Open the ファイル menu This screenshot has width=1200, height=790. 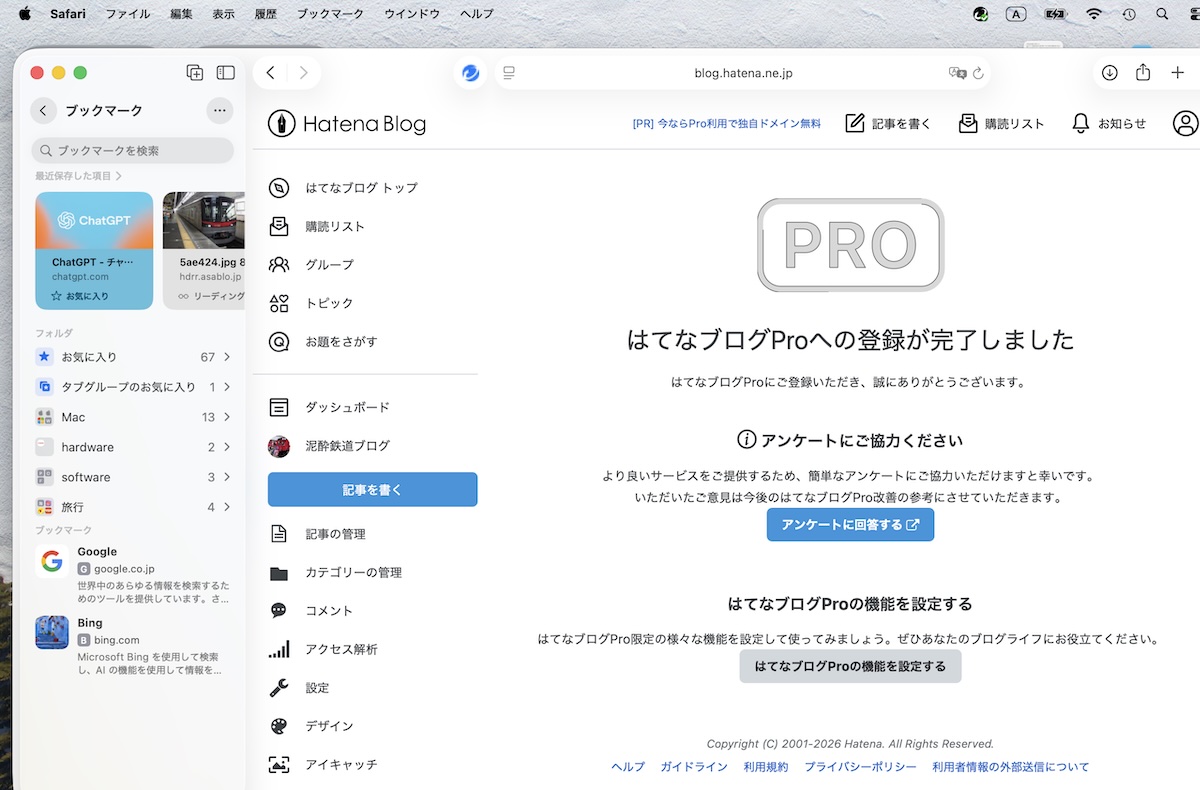[x=128, y=14]
